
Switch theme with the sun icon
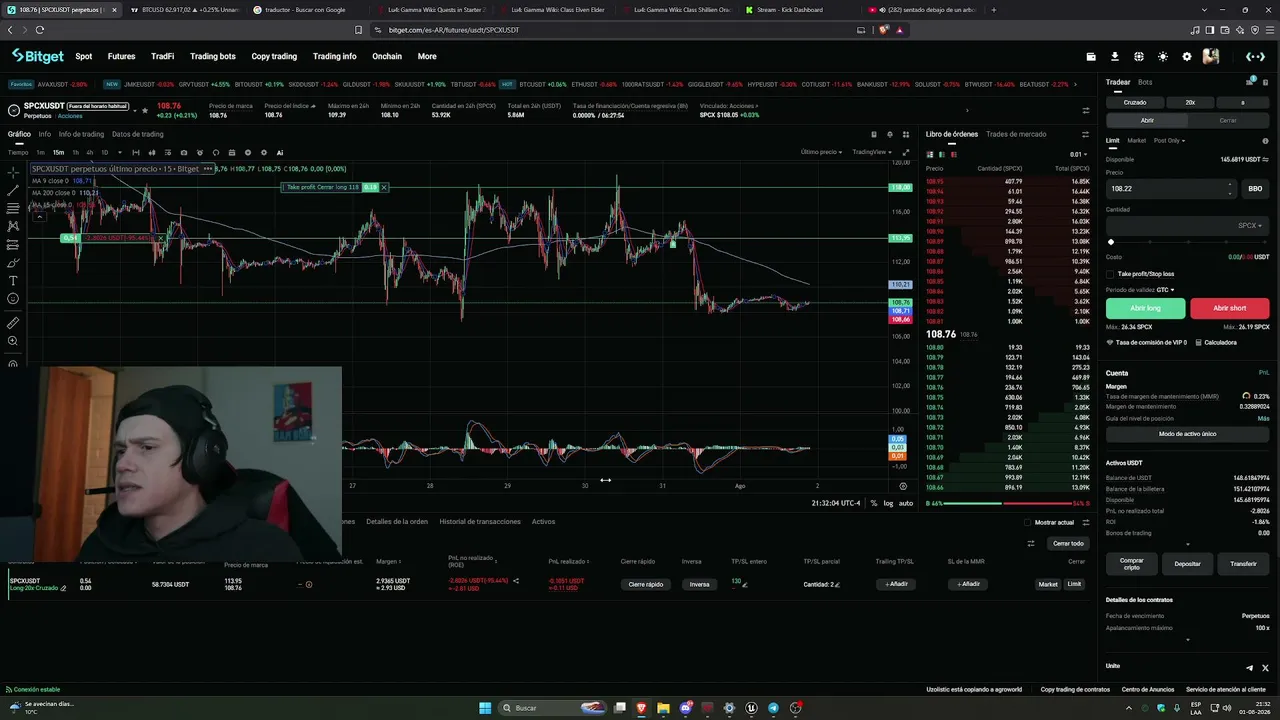[x=1163, y=56]
